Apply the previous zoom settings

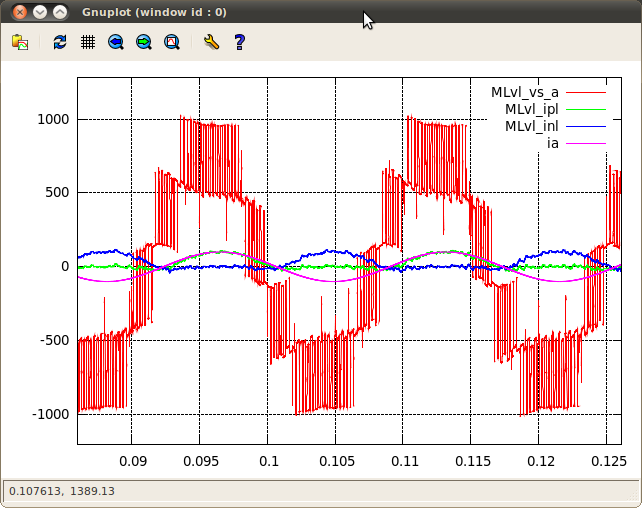click(116, 42)
